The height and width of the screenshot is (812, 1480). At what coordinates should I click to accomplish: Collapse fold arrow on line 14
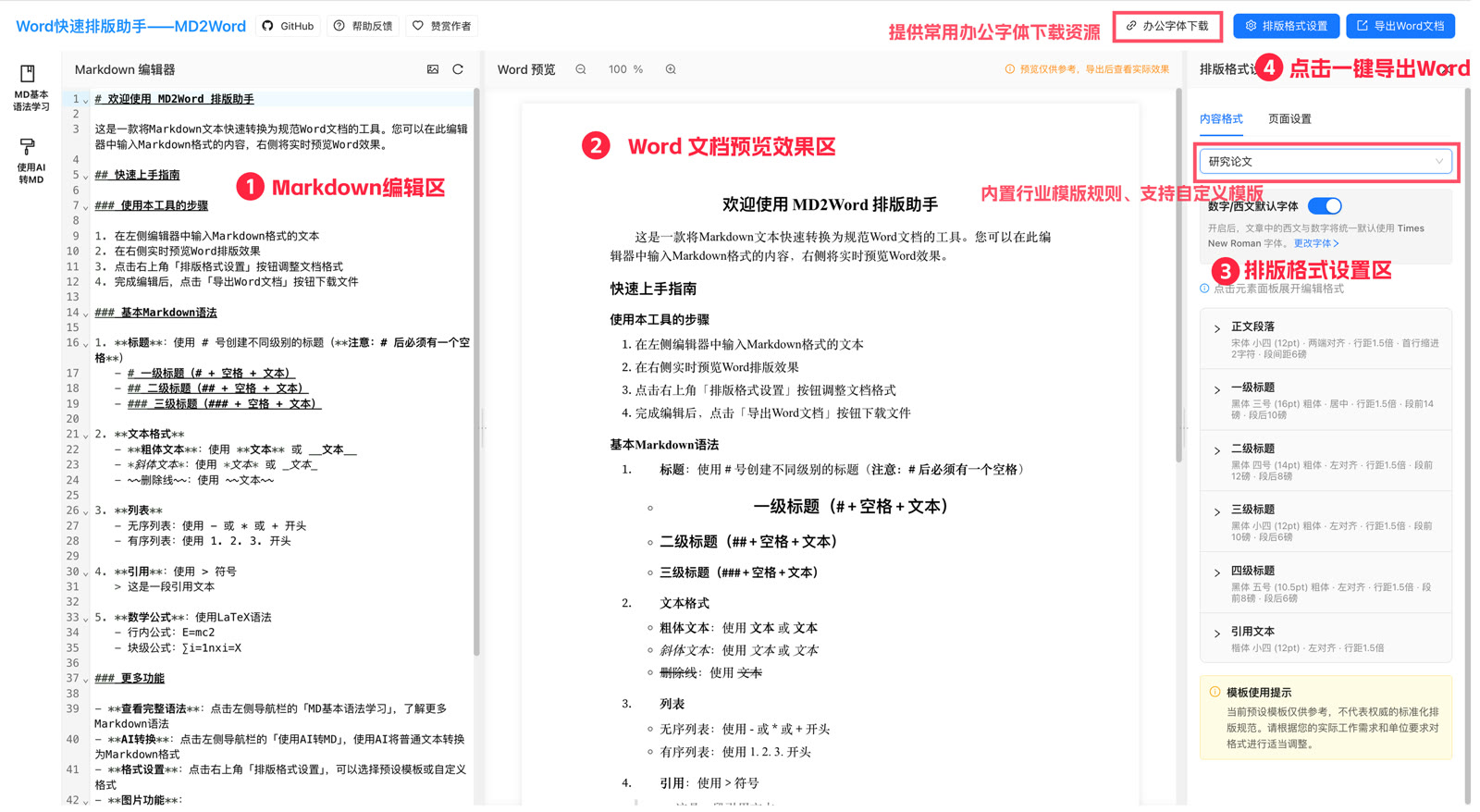(x=86, y=314)
